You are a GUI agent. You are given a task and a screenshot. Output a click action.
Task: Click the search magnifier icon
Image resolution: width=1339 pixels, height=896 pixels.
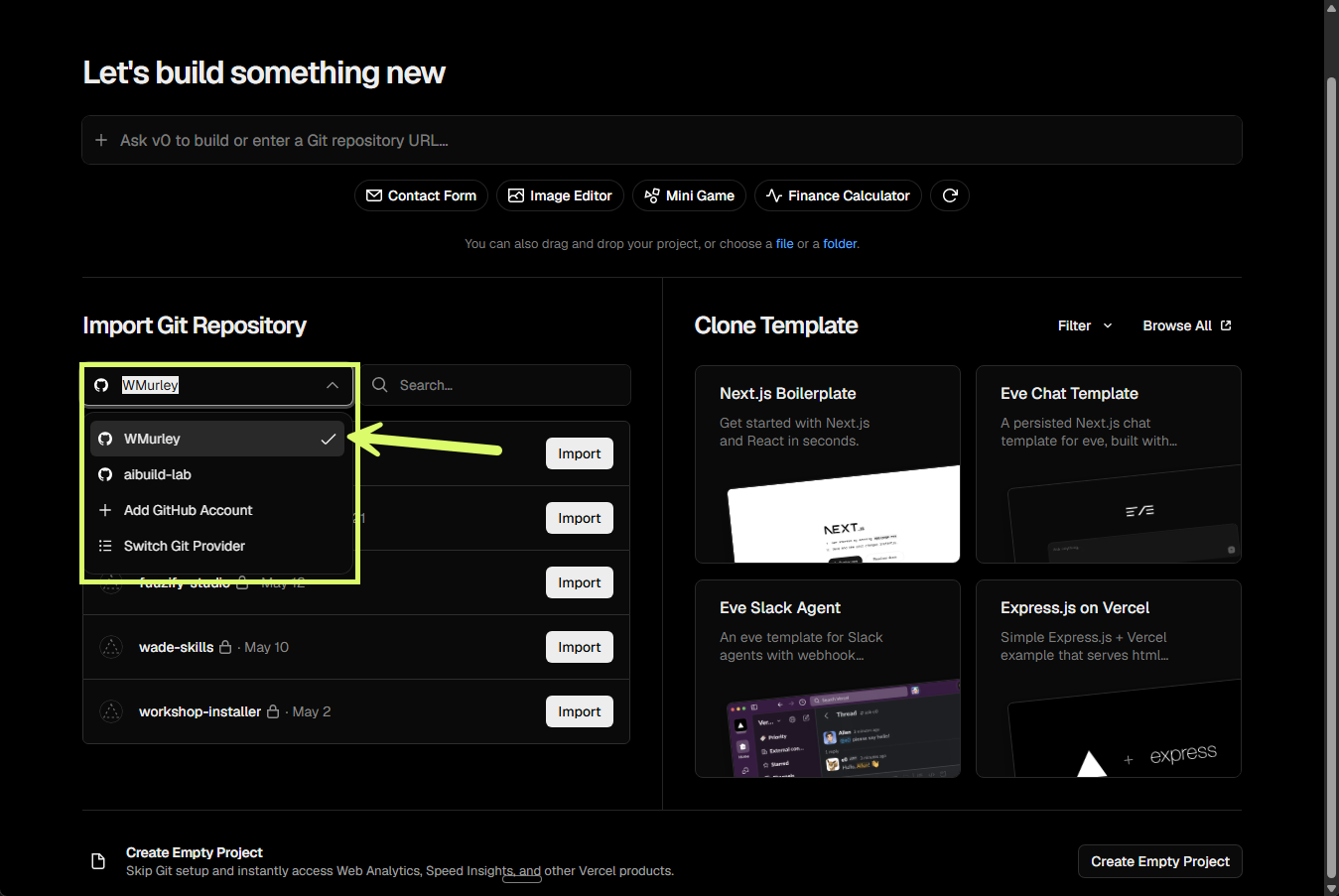coord(379,385)
